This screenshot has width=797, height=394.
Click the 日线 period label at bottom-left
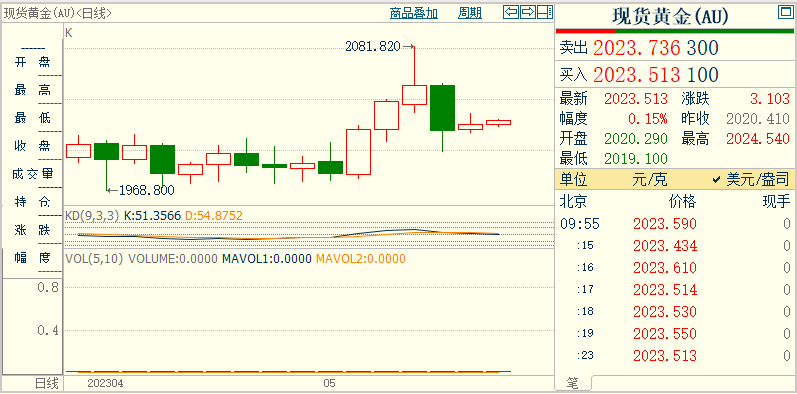tap(46, 383)
